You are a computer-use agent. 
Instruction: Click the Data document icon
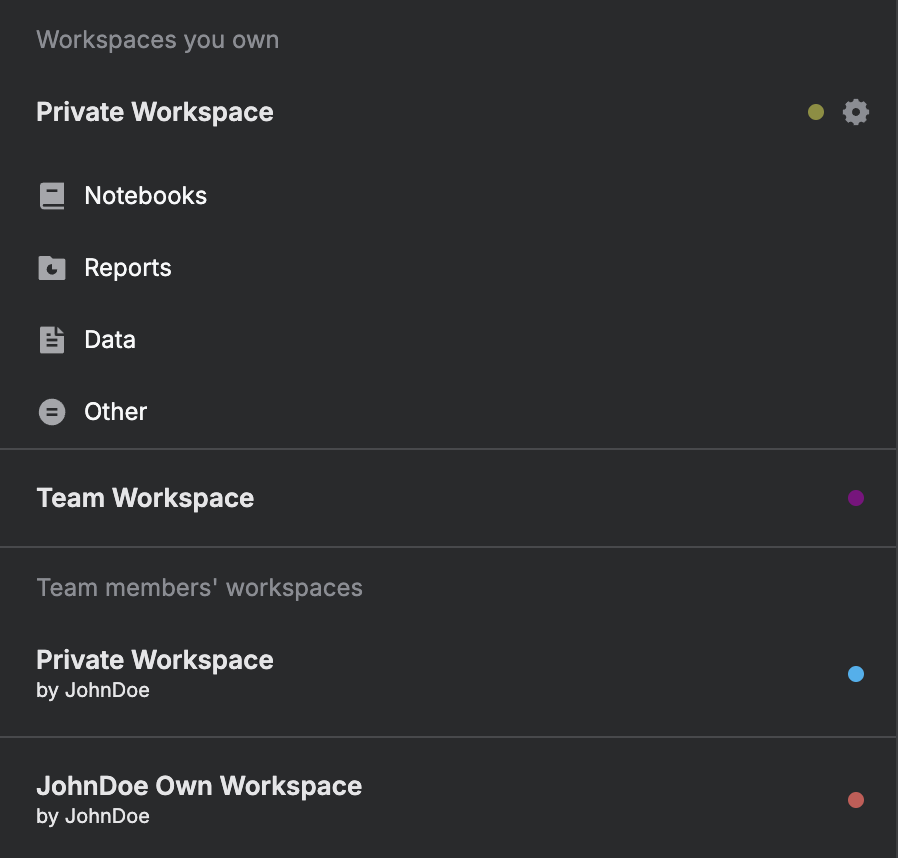point(52,340)
